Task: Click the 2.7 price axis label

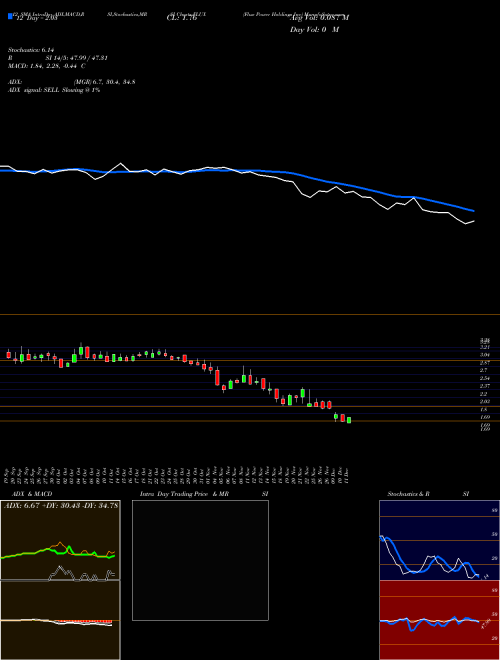Action: pyautogui.click(x=483, y=370)
